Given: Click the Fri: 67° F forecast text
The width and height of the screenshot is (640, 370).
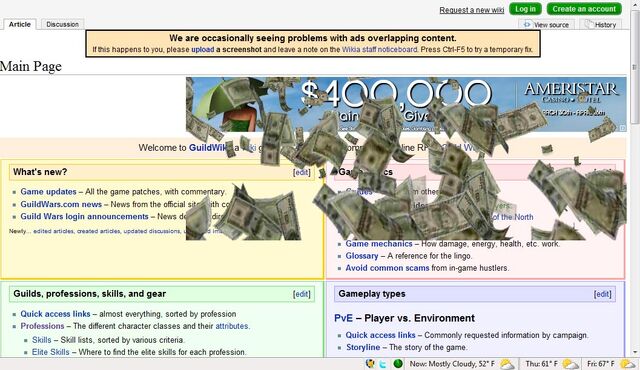Looking at the screenshot, I should [601, 364].
